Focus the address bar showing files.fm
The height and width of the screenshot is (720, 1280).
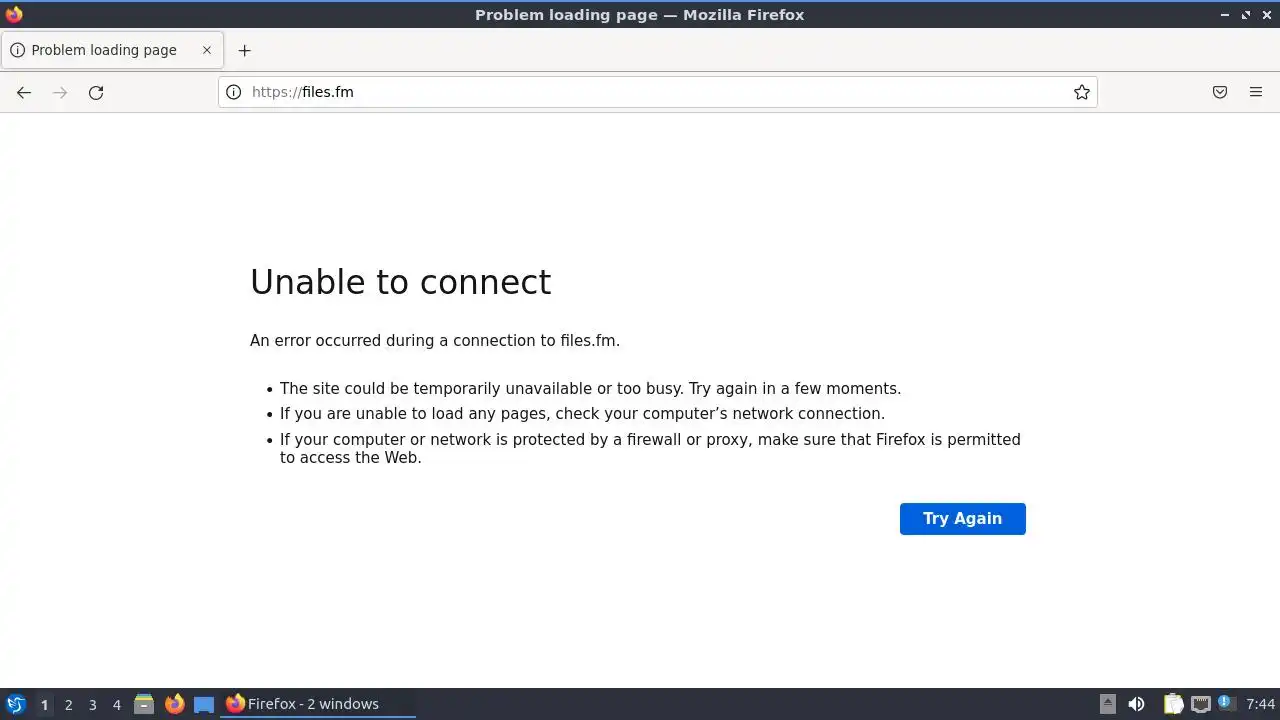(x=657, y=92)
